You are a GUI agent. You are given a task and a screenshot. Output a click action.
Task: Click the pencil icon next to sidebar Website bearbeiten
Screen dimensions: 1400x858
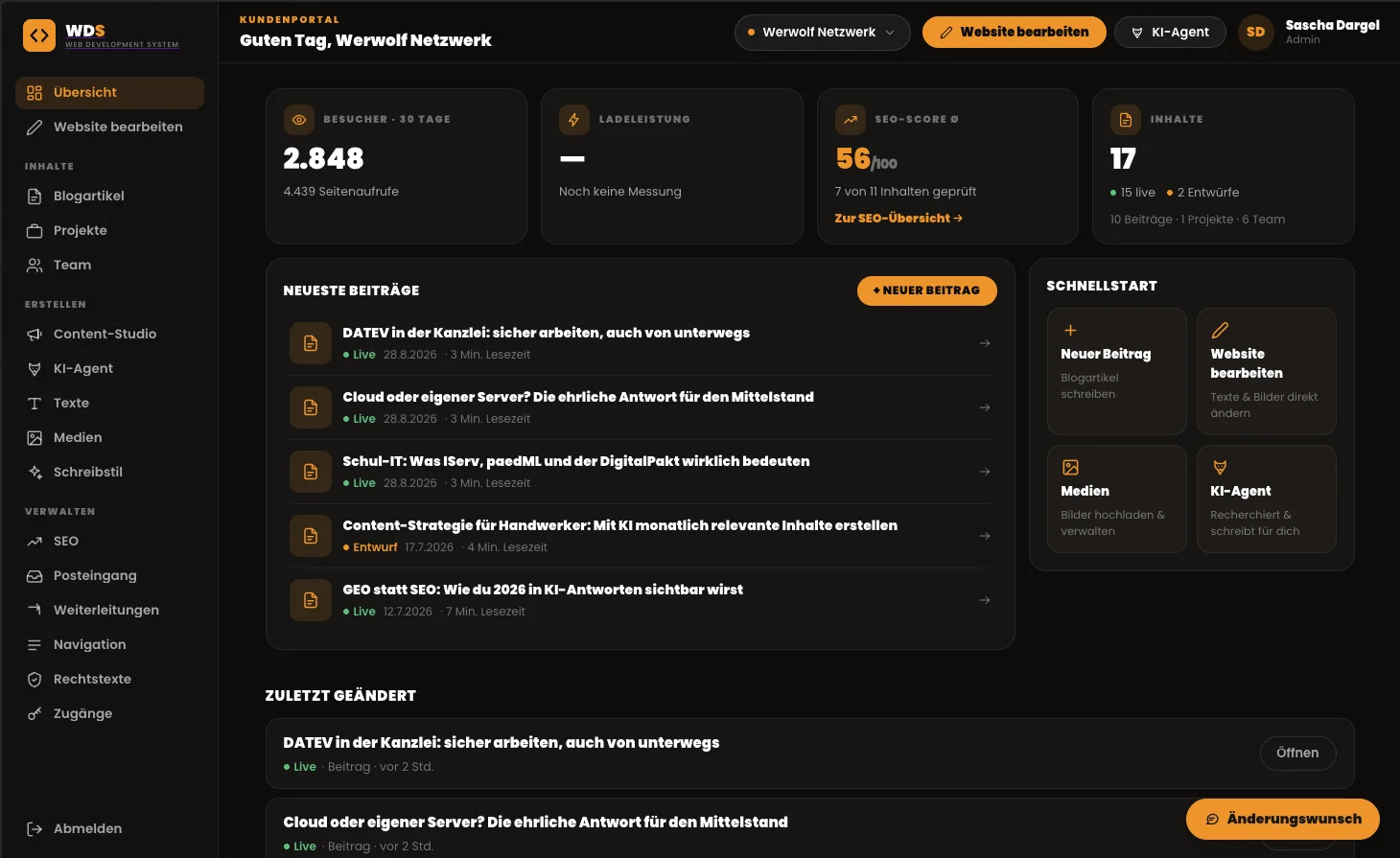pos(35,128)
